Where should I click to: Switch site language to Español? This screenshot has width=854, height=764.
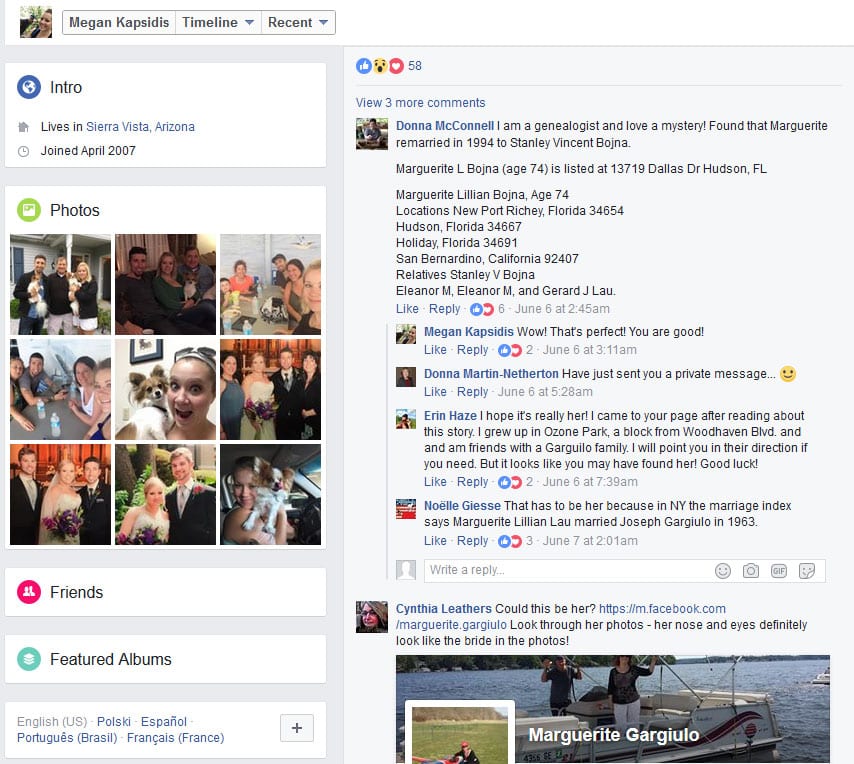pos(163,721)
